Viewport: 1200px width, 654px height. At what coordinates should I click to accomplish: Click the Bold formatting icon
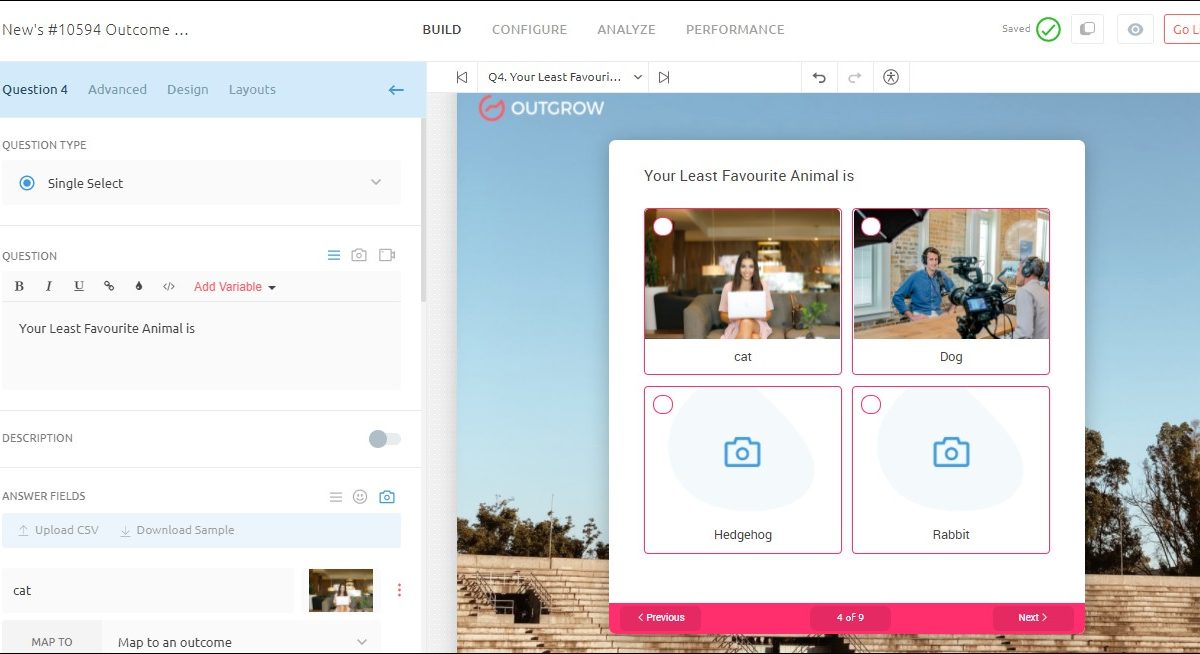click(x=19, y=287)
